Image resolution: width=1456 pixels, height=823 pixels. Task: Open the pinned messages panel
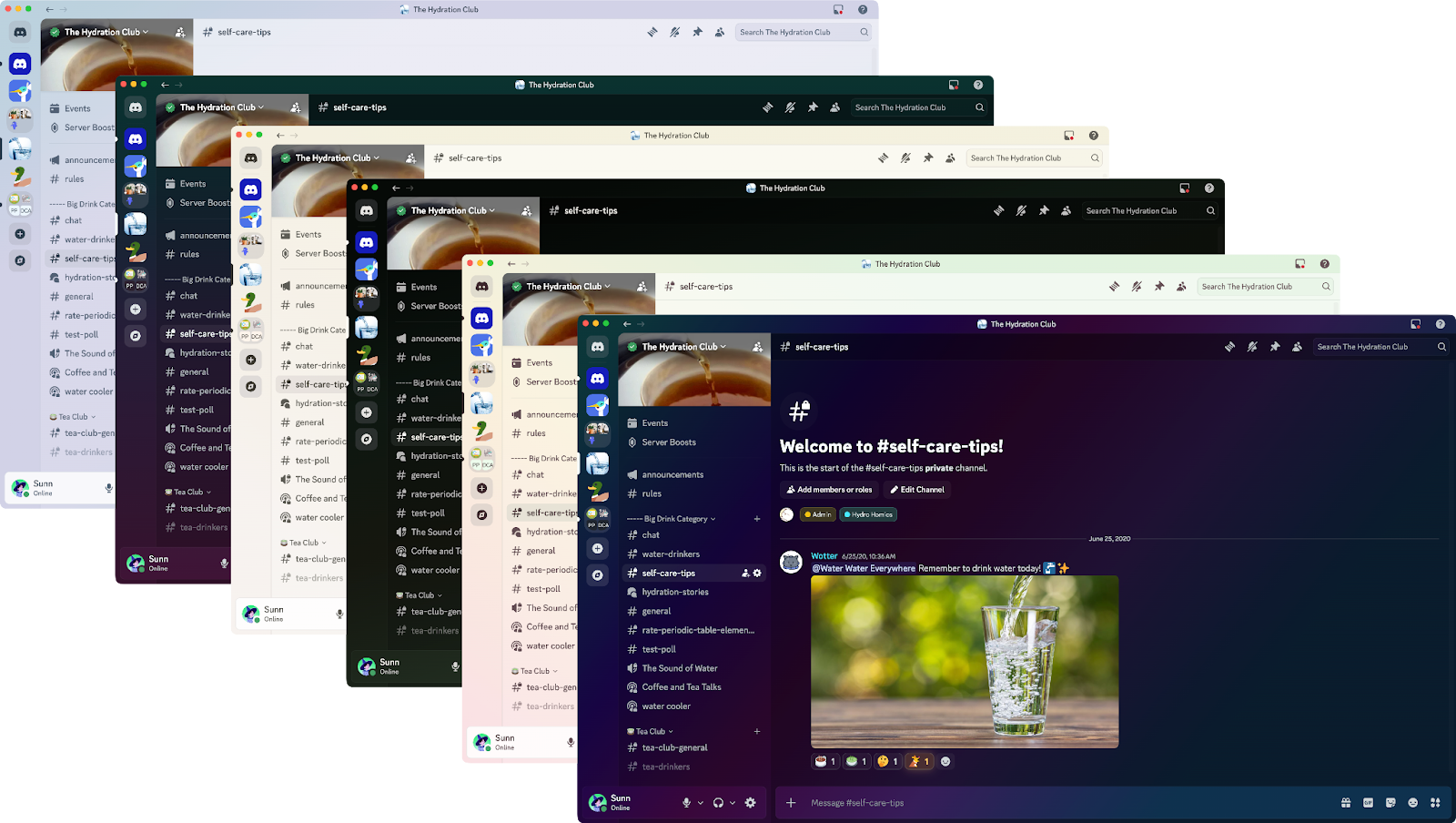point(1276,346)
